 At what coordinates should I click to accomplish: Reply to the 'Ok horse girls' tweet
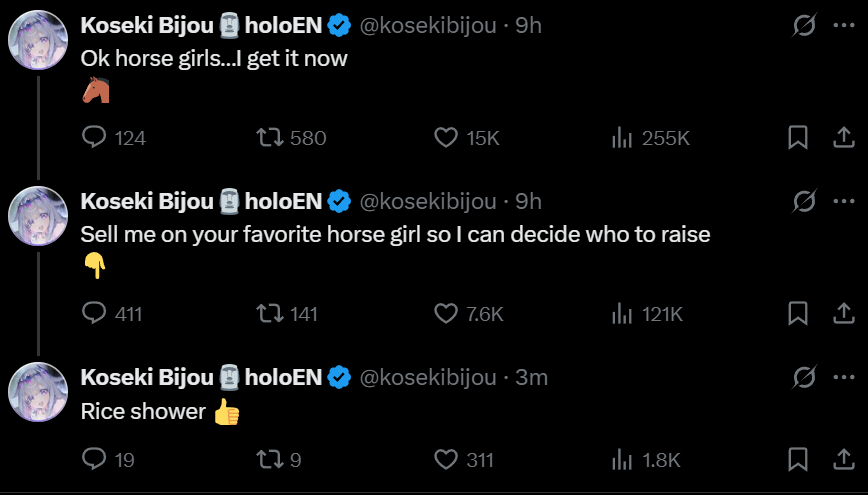point(93,138)
